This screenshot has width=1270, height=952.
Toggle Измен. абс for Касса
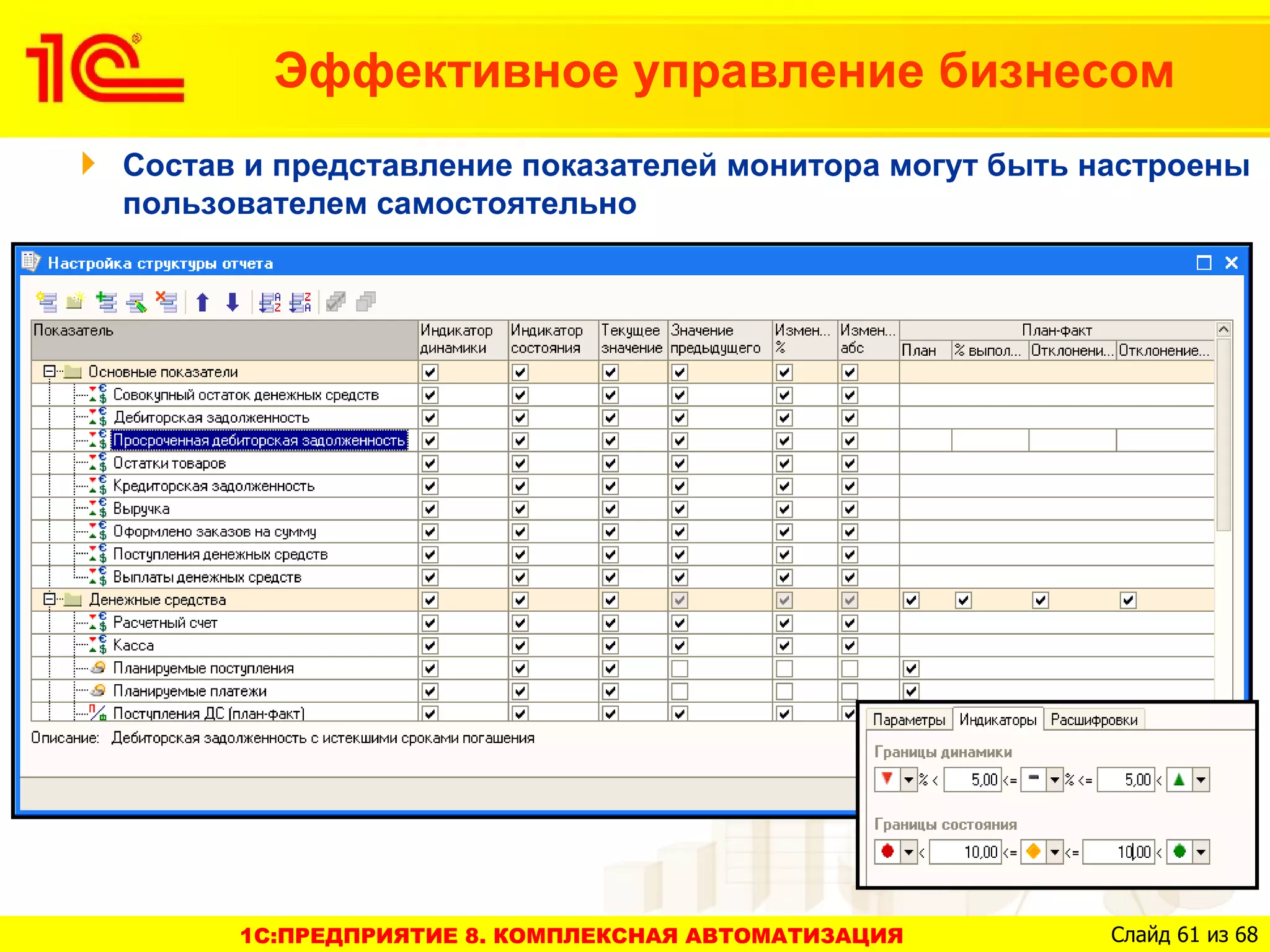(x=850, y=645)
